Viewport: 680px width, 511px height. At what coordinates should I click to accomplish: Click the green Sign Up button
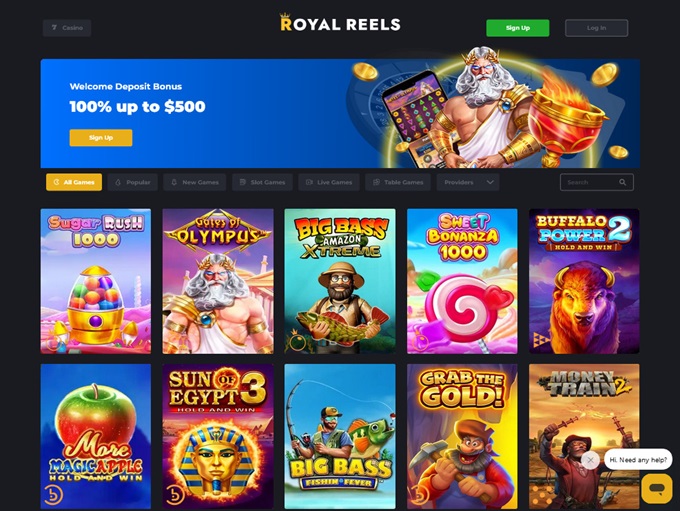pos(518,28)
